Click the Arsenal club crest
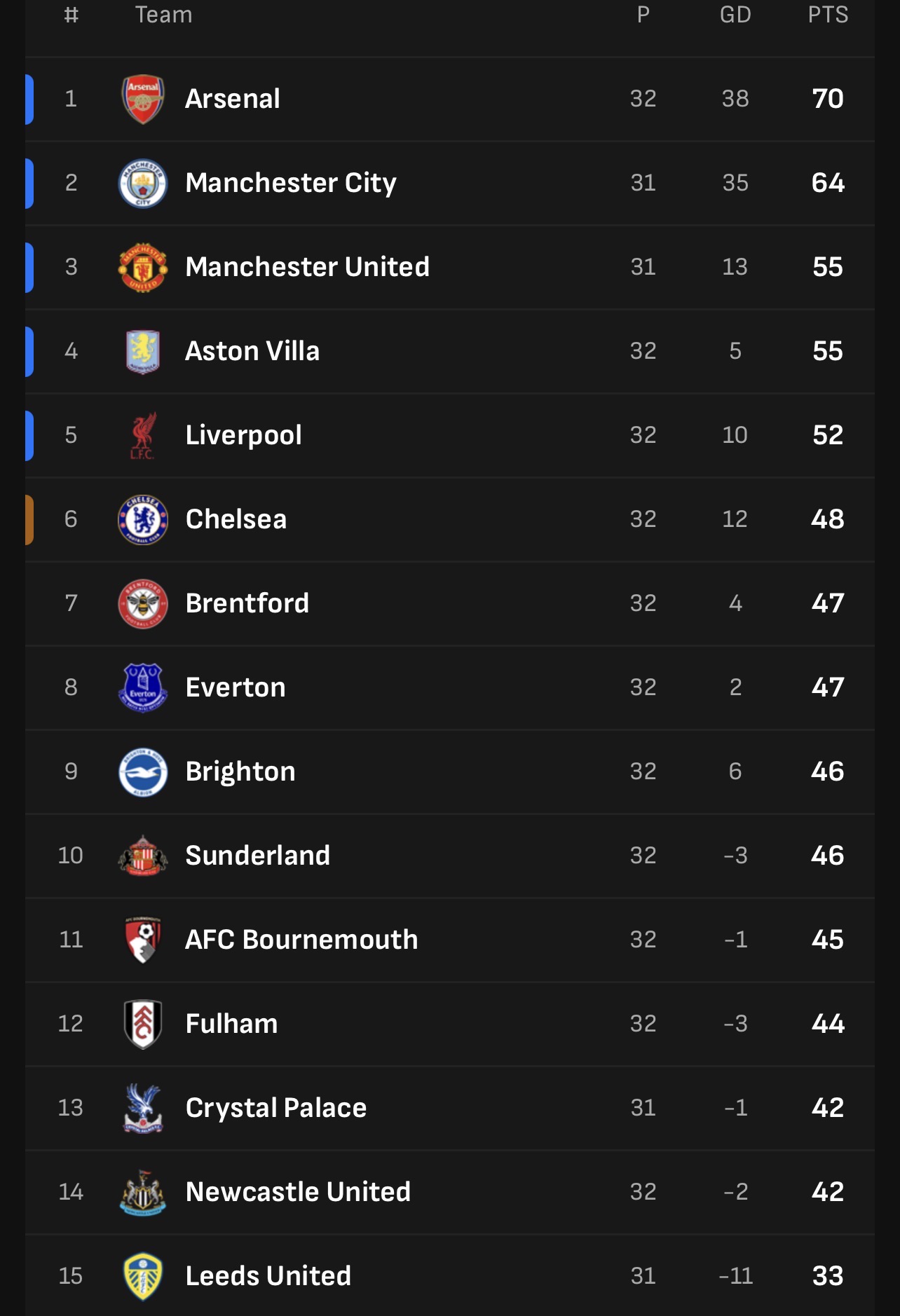900x1316 pixels. click(x=143, y=99)
